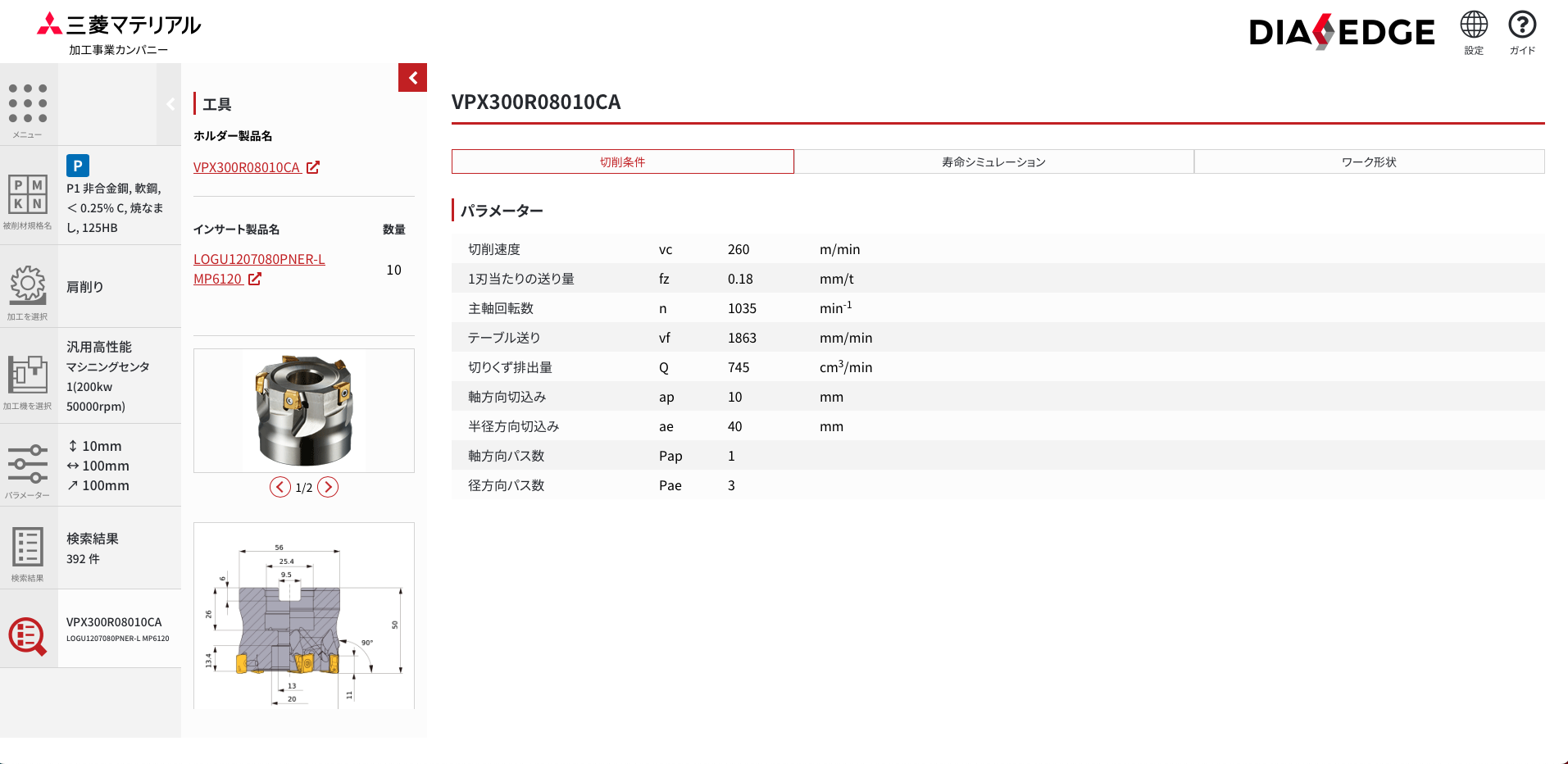Viewport: 1568px width, 764px height.
Task: Click the Mitsubishi Materials logo
Action: (119, 34)
